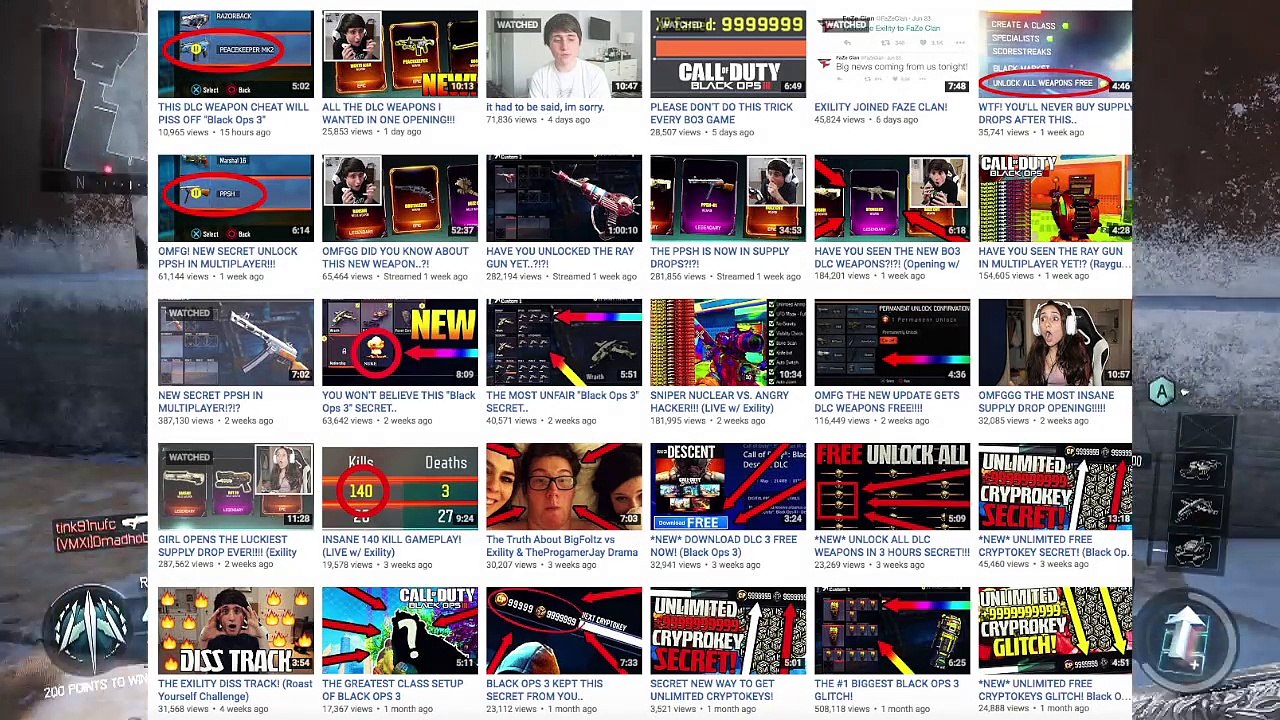Open title "HAVE YOU SEEN THE RAY GUN IN MULTIPLAYER"
The width and height of the screenshot is (1280, 720).
coord(1055,257)
